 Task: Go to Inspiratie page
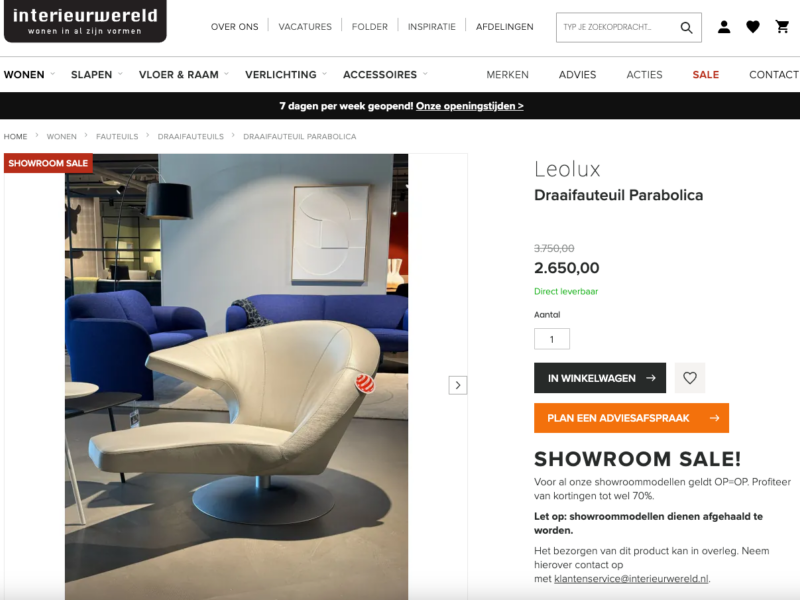432,27
